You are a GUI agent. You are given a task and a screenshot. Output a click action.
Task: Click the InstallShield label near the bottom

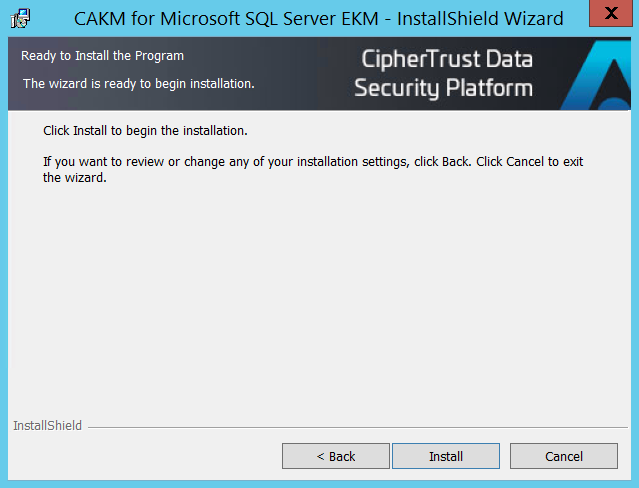click(x=47, y=426)
